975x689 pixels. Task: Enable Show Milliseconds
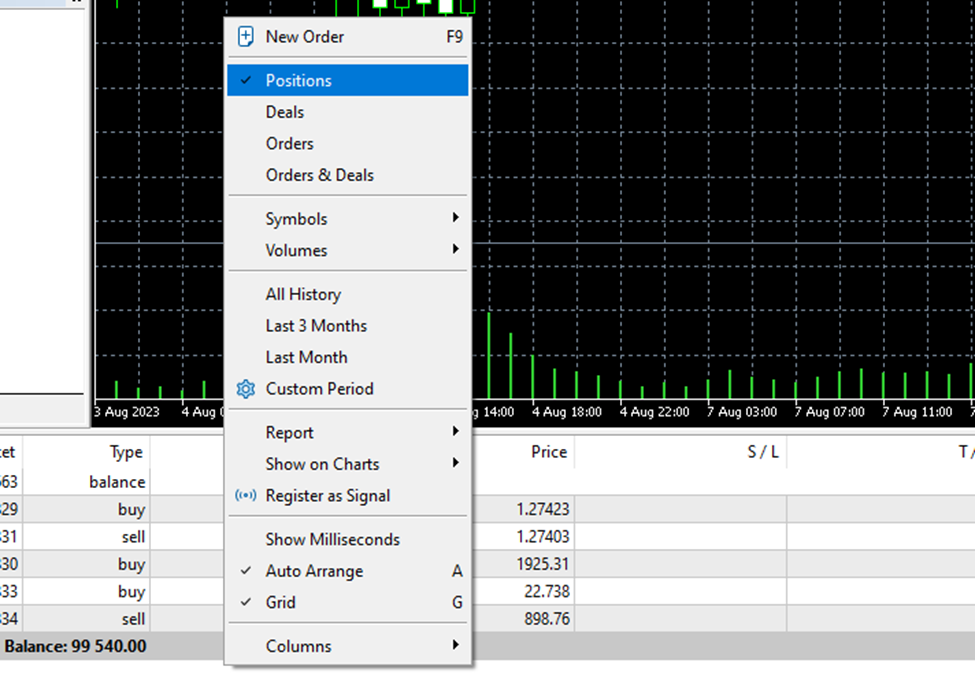coord(348,539)
